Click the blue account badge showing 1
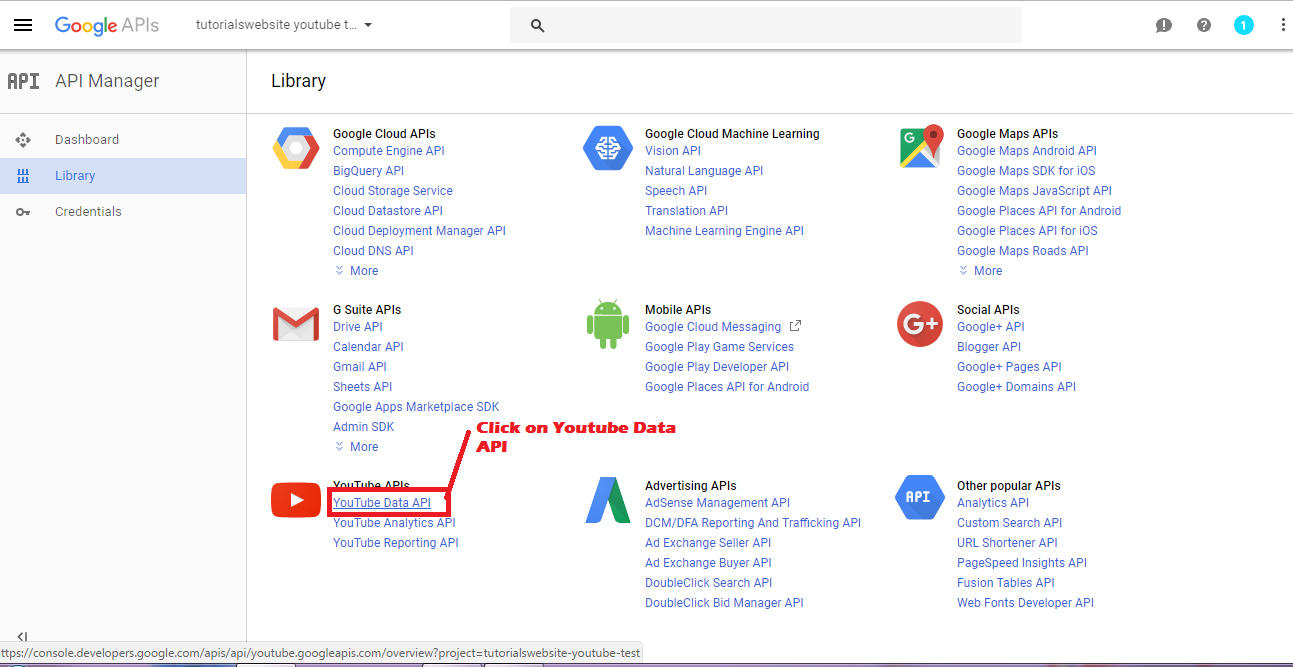The height and width of the screenshot is (667, 1293). (1244, 26)
